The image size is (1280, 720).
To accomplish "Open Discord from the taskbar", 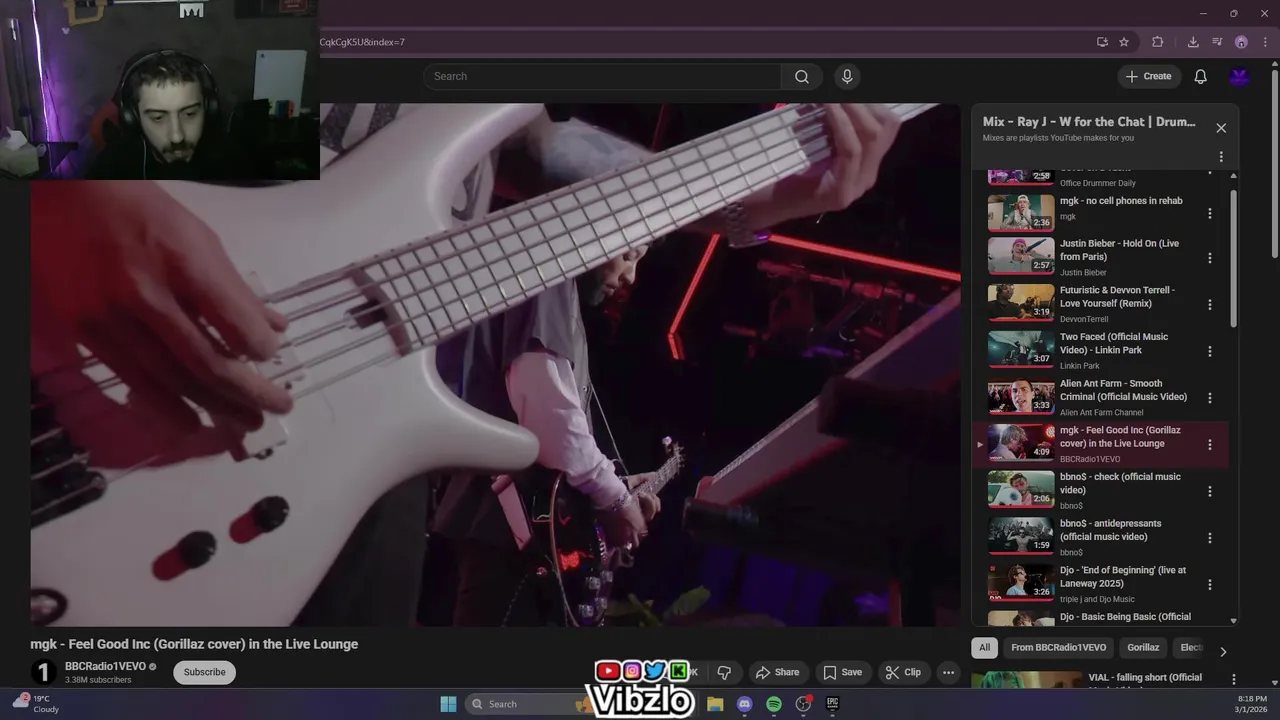I will click(744, 704).
